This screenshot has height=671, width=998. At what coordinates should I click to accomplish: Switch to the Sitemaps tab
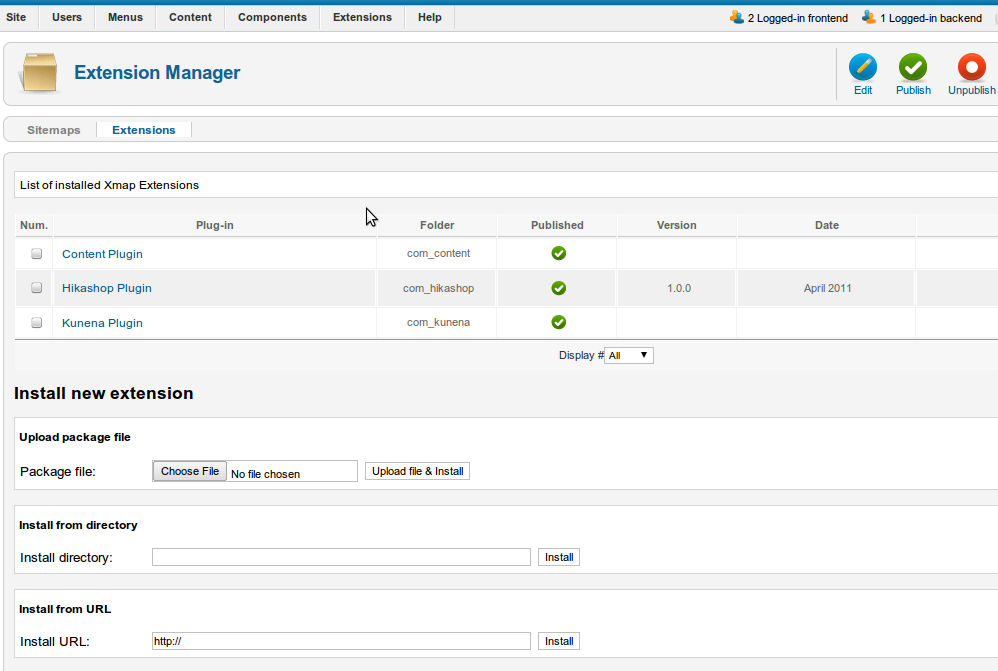[54, 130]
